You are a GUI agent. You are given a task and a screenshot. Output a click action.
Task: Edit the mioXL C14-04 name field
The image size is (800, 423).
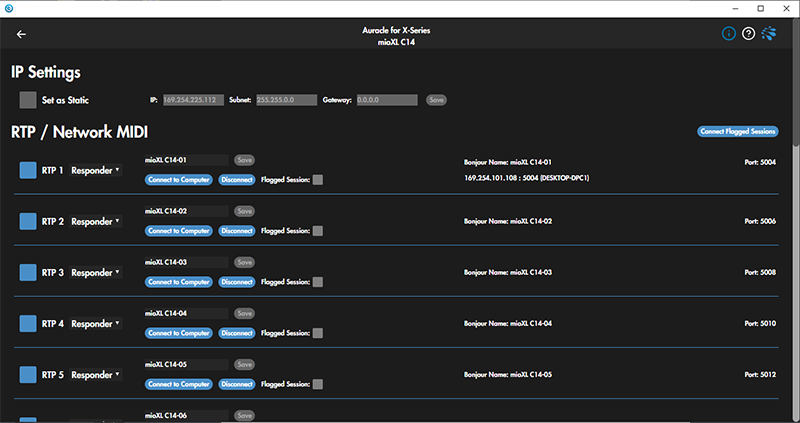[x=186, y=313]
